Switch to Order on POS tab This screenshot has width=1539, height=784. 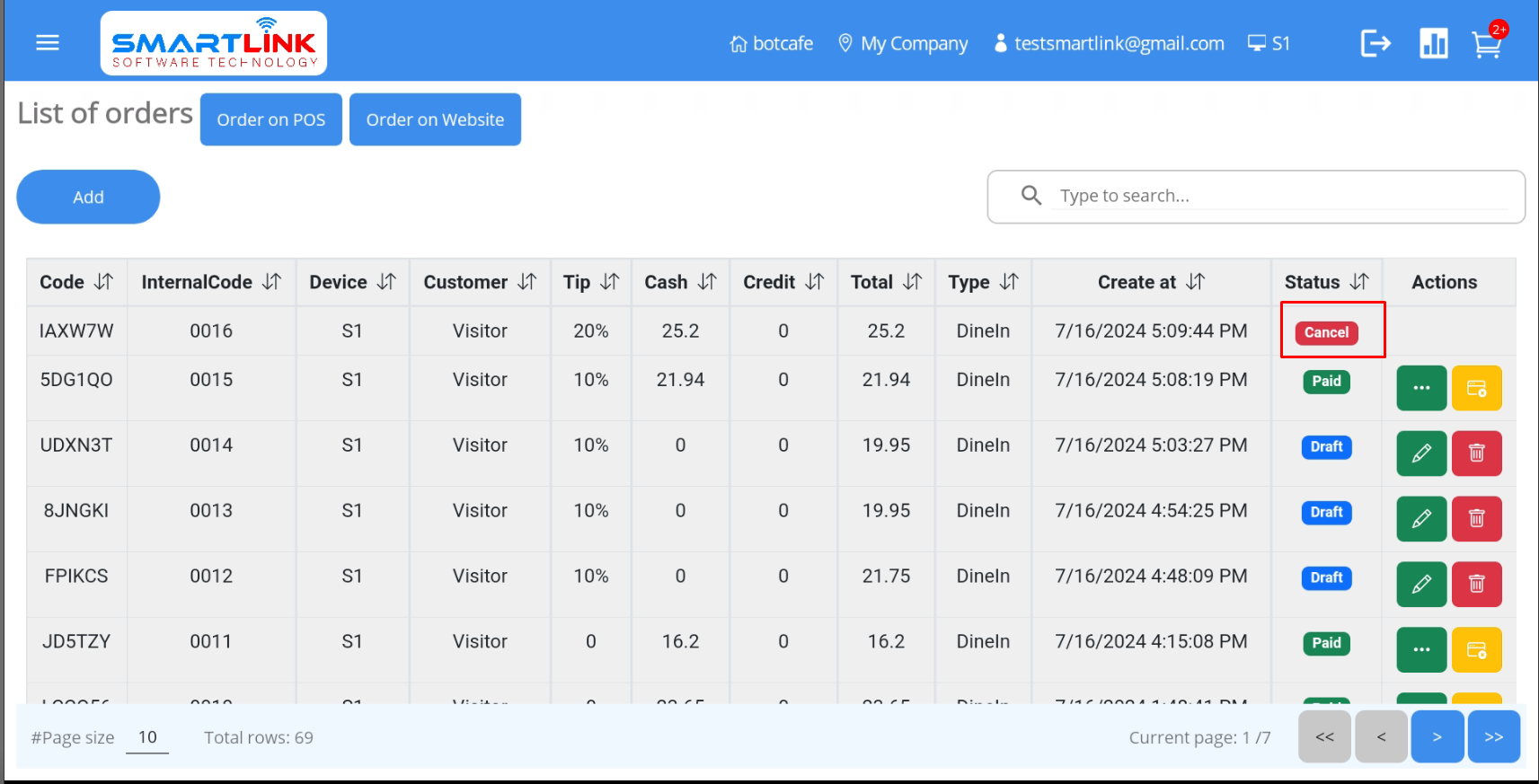(x=271, y=119)
